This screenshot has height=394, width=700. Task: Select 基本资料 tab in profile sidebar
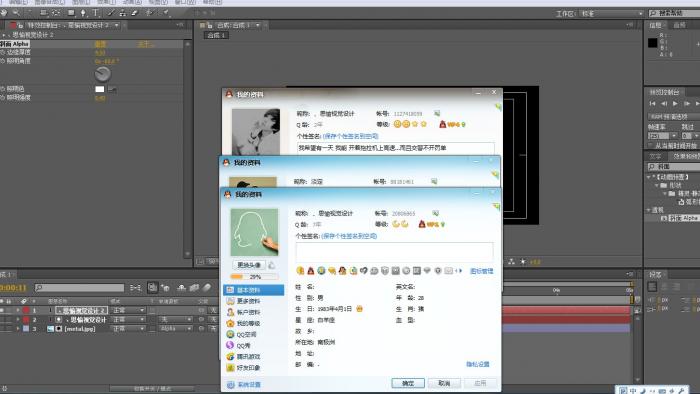(253, 290)
